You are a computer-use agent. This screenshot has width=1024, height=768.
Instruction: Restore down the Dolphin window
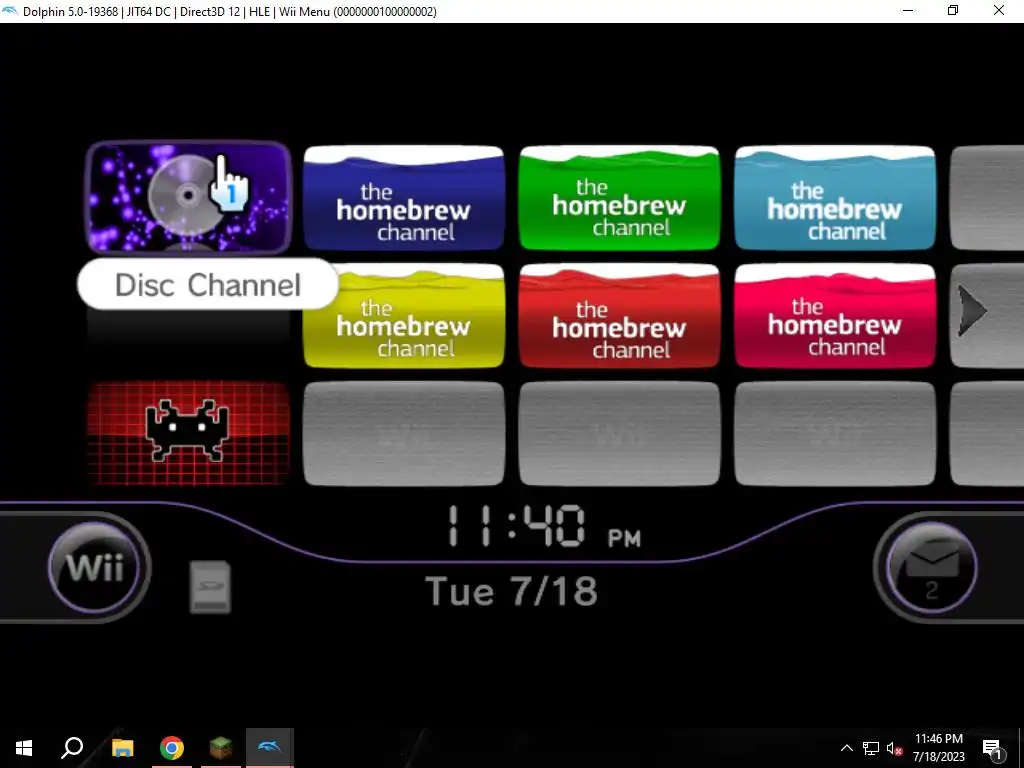click(x=953, y=10)
